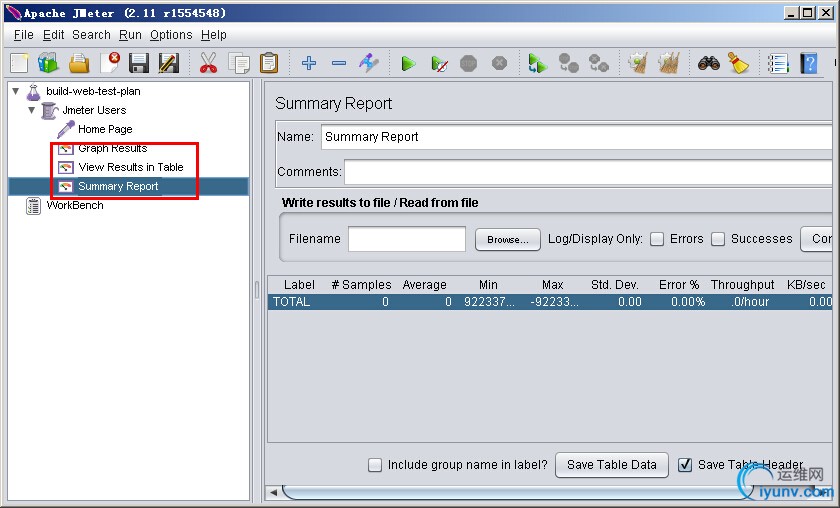Open the Search menu
The height and width of the screenshot is (508, 840).
tap(91, 35)
